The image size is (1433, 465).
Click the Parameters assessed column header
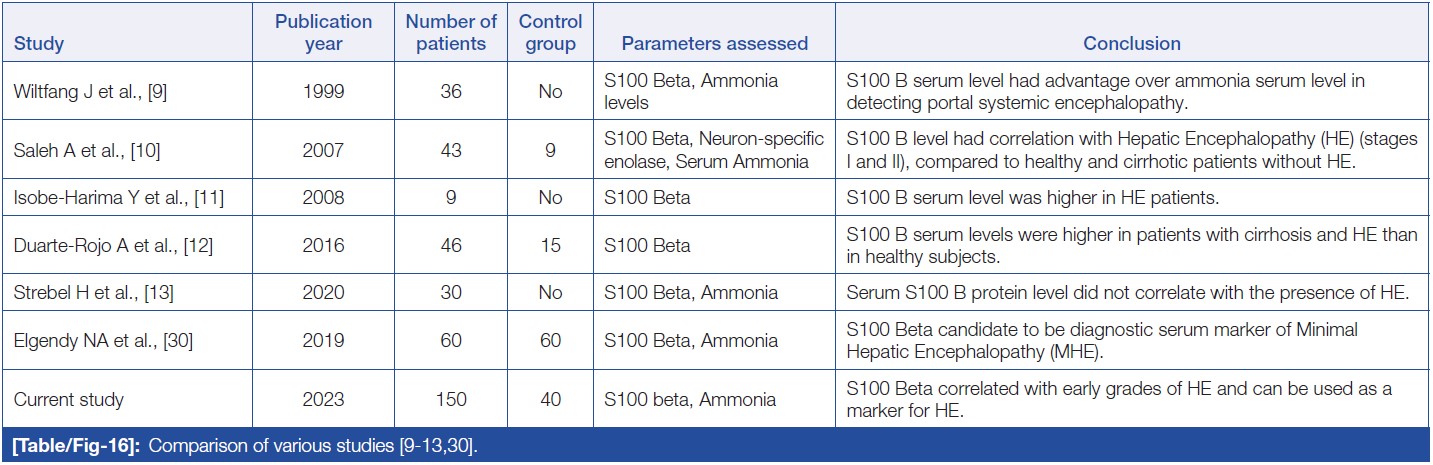click(714, 44)
